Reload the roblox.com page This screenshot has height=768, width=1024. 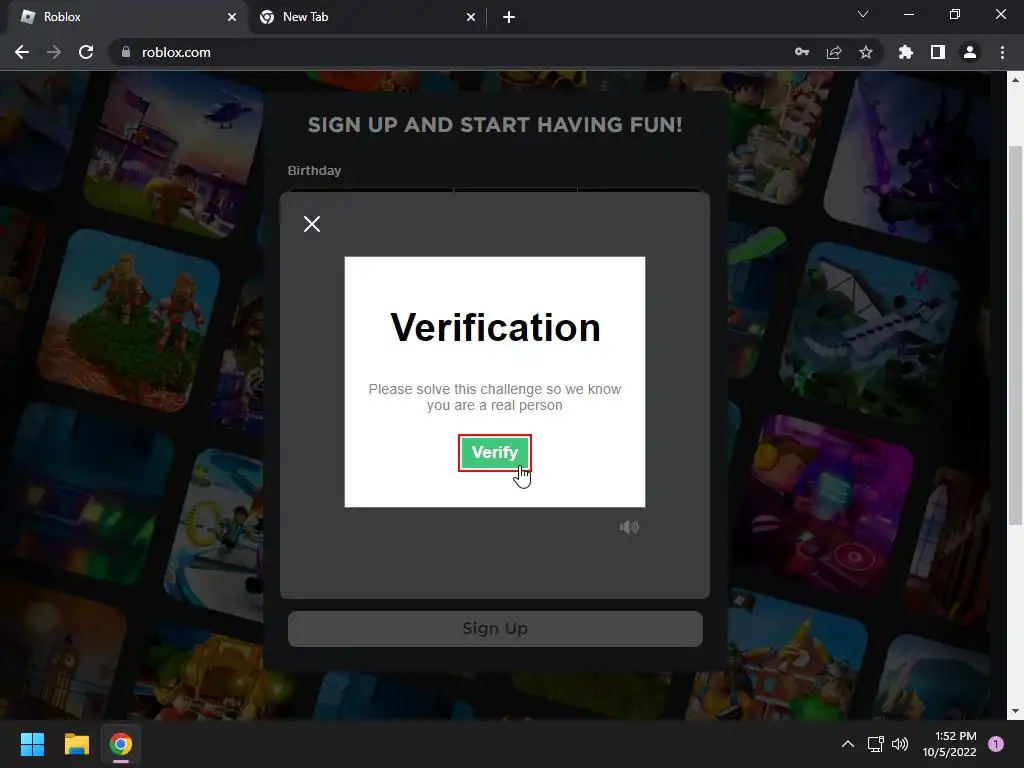pyautogui.click(x=86, y=52)
